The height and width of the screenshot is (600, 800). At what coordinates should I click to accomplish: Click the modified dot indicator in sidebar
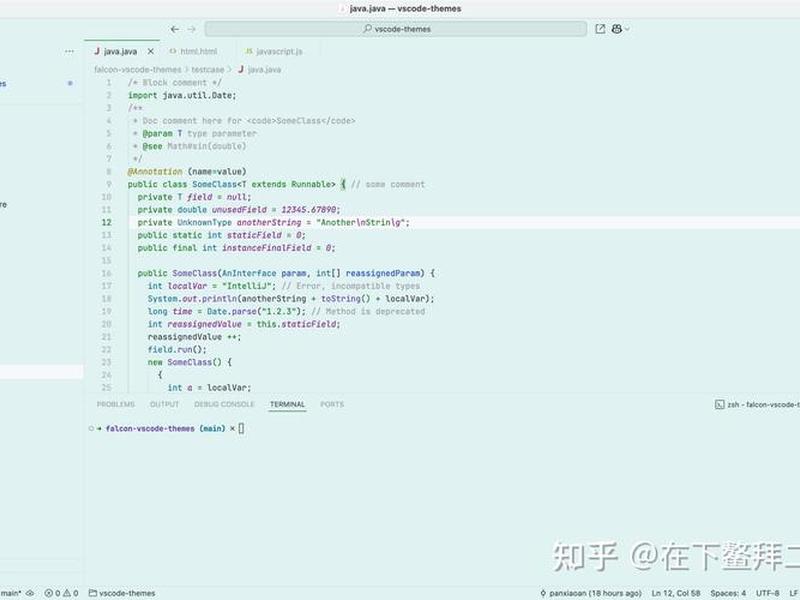tap(70, 83)
